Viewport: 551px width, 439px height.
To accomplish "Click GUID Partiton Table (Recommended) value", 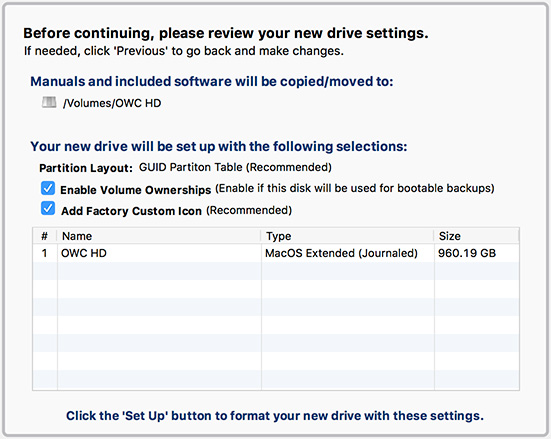I will tap(235, 167).
